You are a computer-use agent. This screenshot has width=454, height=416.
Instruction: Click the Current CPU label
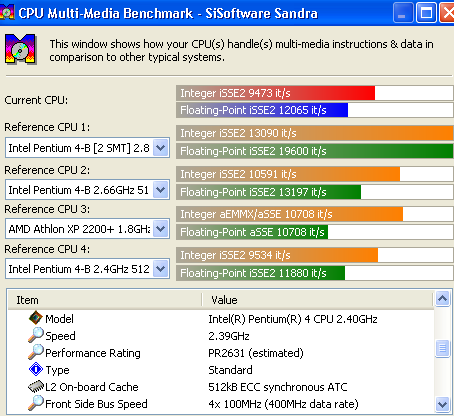36,100
